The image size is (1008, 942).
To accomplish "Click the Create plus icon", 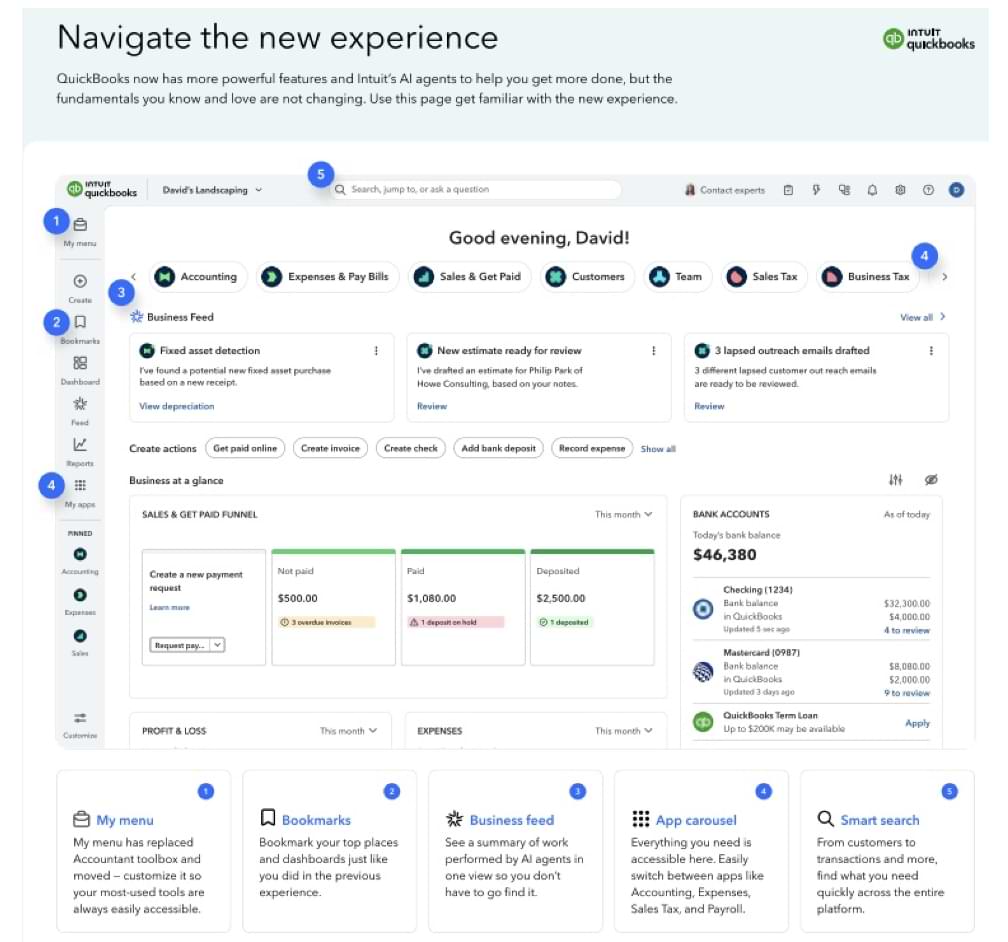I will pos(80,282).
